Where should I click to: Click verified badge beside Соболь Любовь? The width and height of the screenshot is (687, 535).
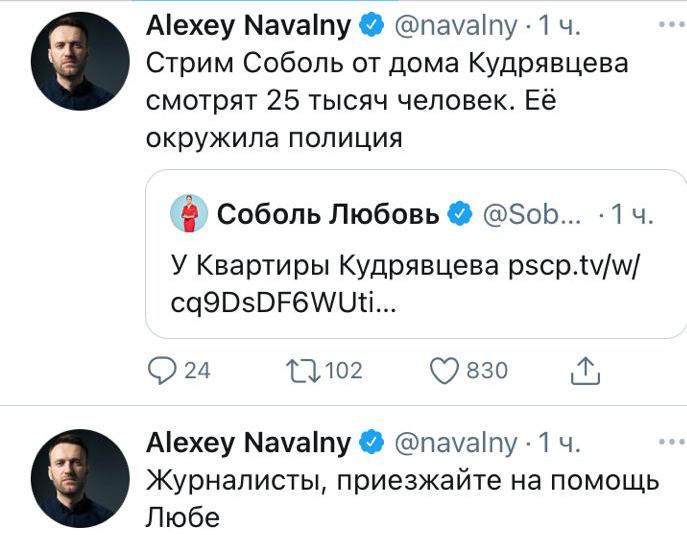[x=460, y=214]
